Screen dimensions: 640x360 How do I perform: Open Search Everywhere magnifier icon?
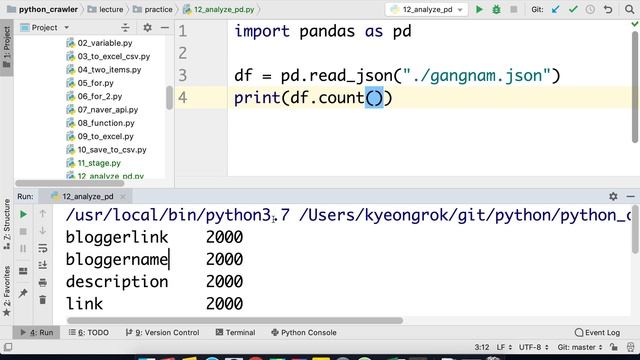tap(629, 9)
